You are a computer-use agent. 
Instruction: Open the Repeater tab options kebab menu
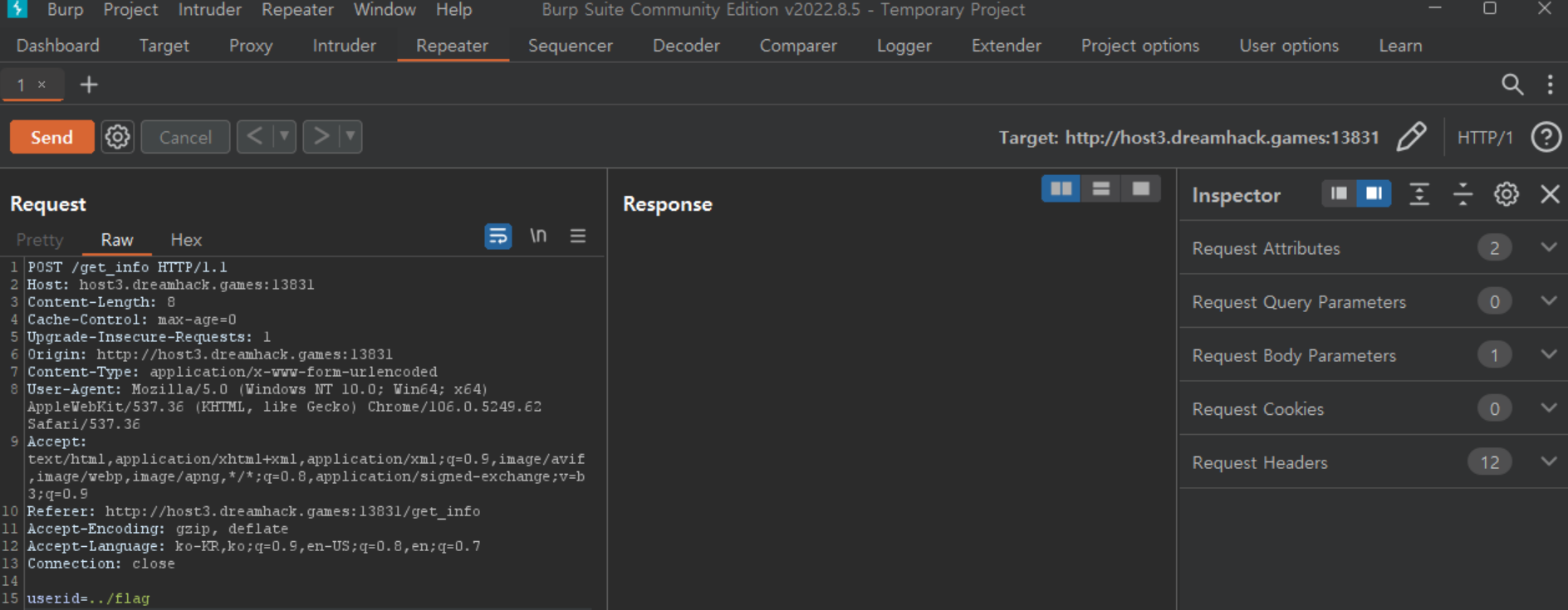(x=1550, y=85)
